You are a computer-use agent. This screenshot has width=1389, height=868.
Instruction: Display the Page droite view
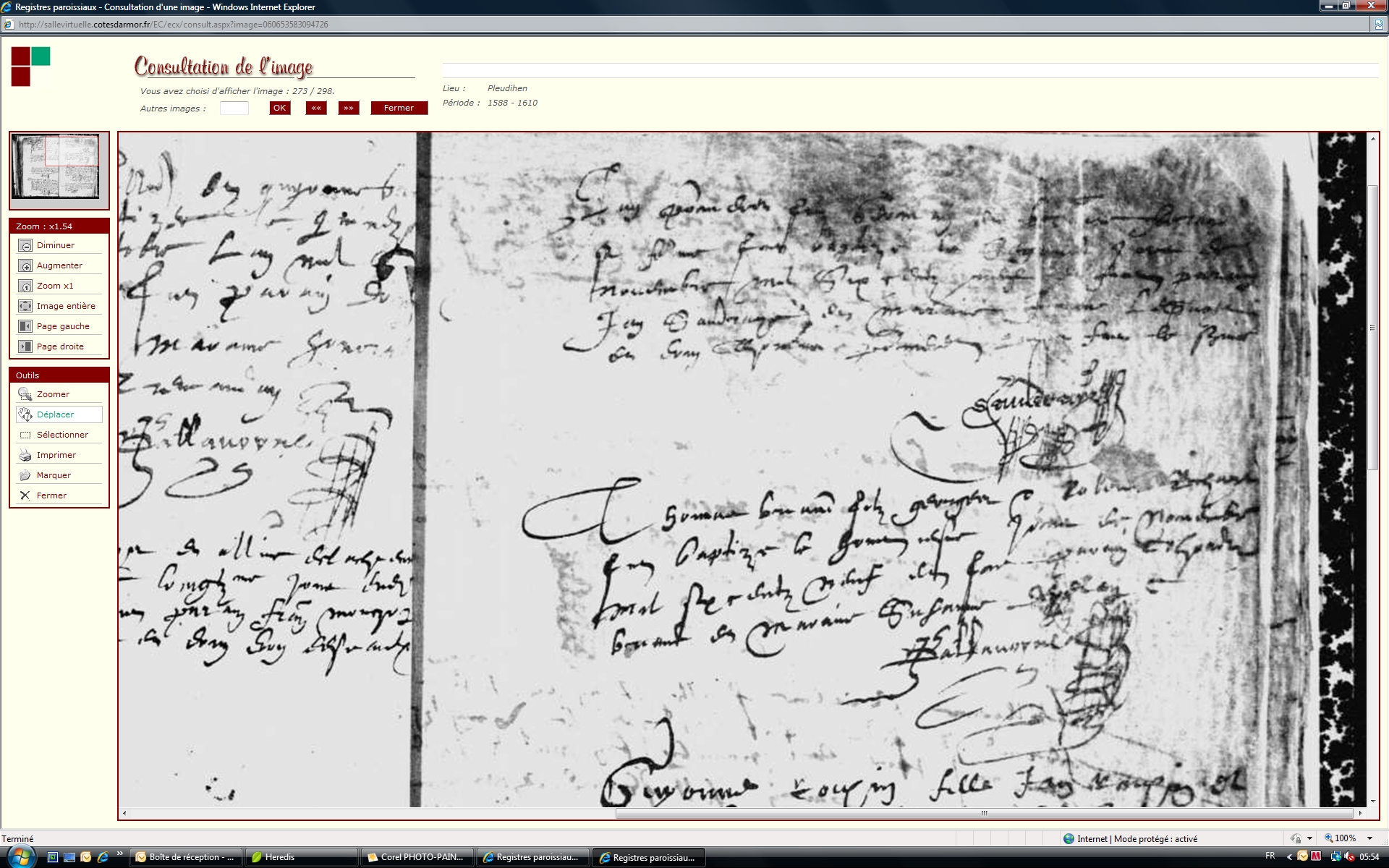(x=25, y=347)
